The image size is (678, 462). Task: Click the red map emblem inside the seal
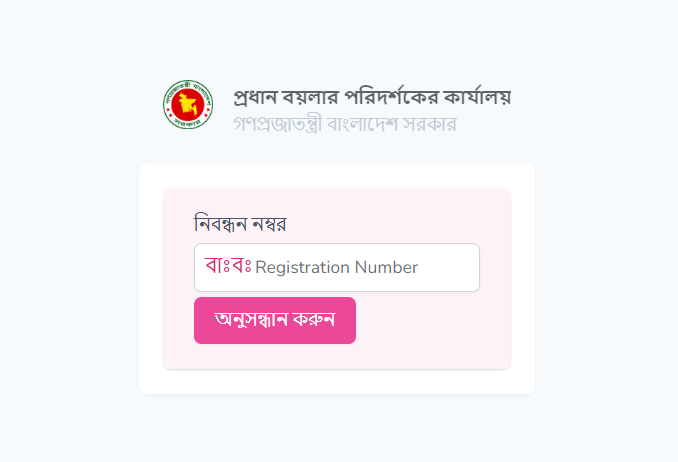[187, 103]
